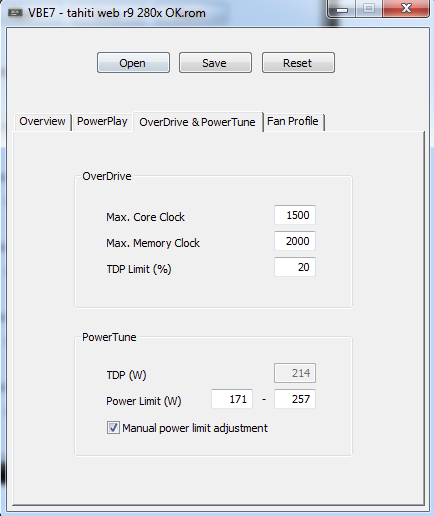Click the TDP (W) label
Screen dimensions: 434x516
pos(126,375)
